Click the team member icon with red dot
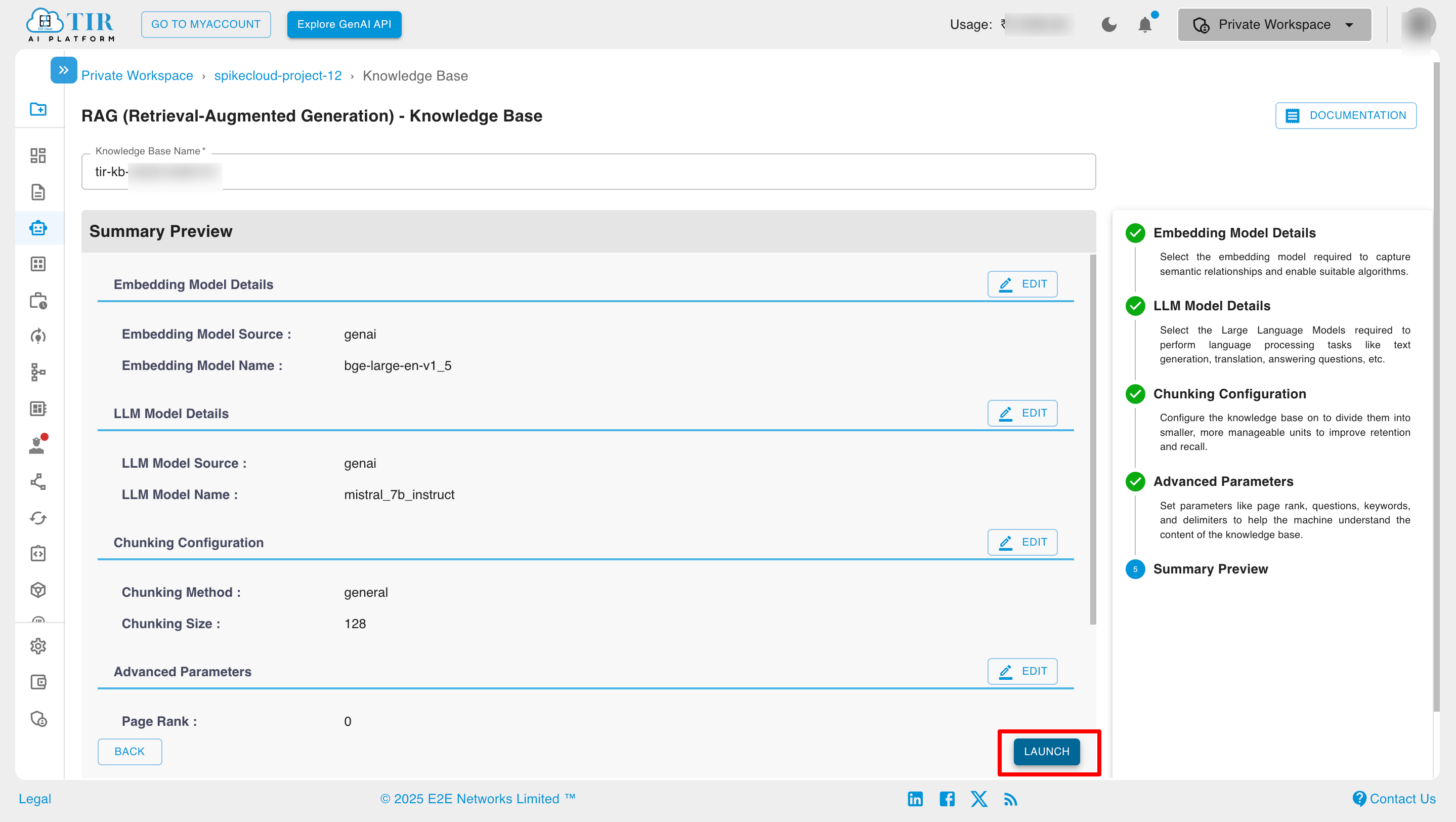Screen dimensions: 1456x822 click(38, 445)
